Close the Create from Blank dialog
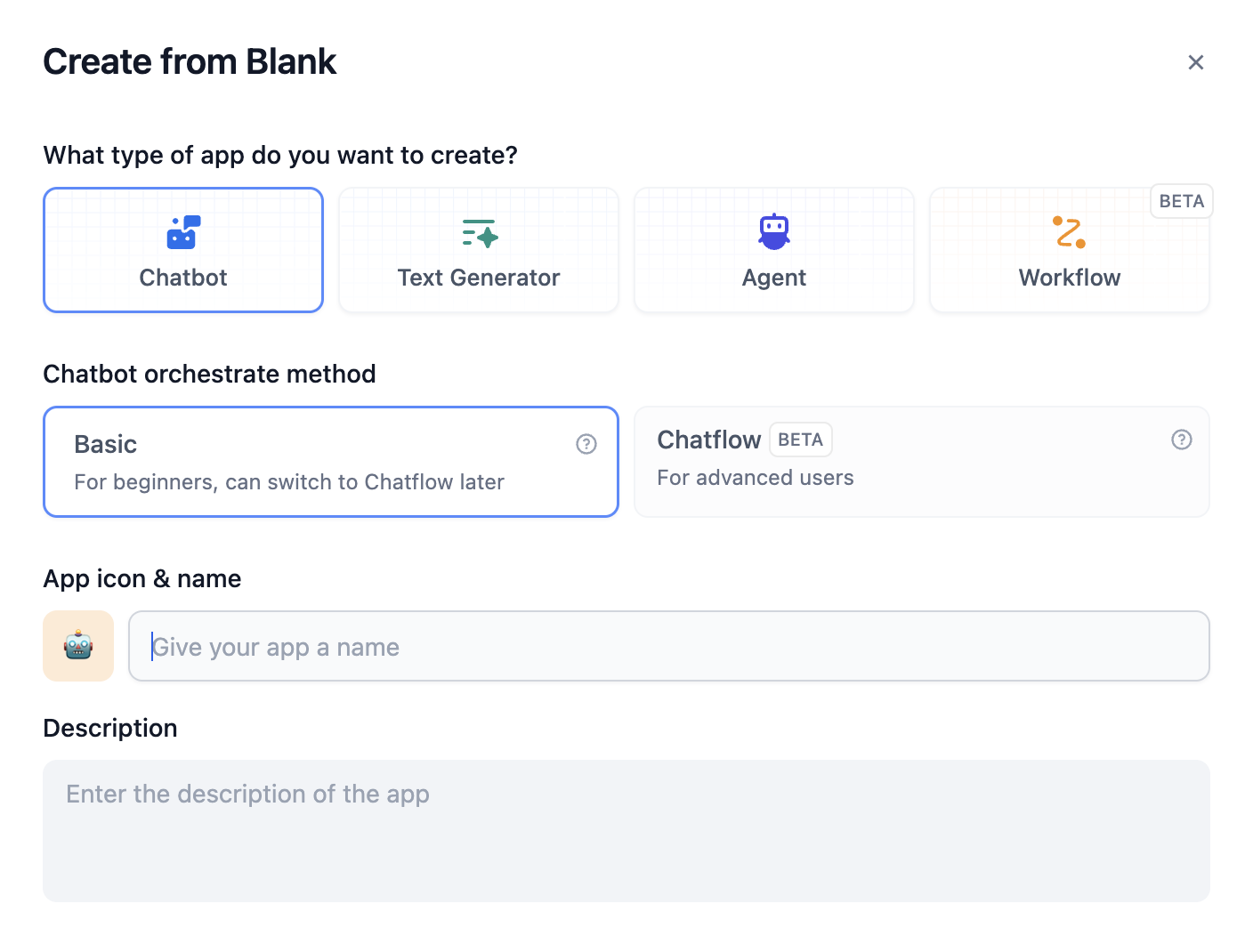Image resolution: width=1253 pixels, height=952 pixels. pos(1195,62)
